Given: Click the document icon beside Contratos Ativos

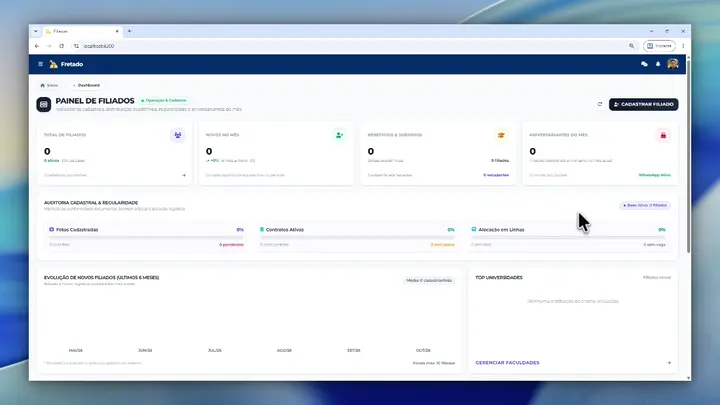Looking at the screenshot, I should [x=262, y=229].
